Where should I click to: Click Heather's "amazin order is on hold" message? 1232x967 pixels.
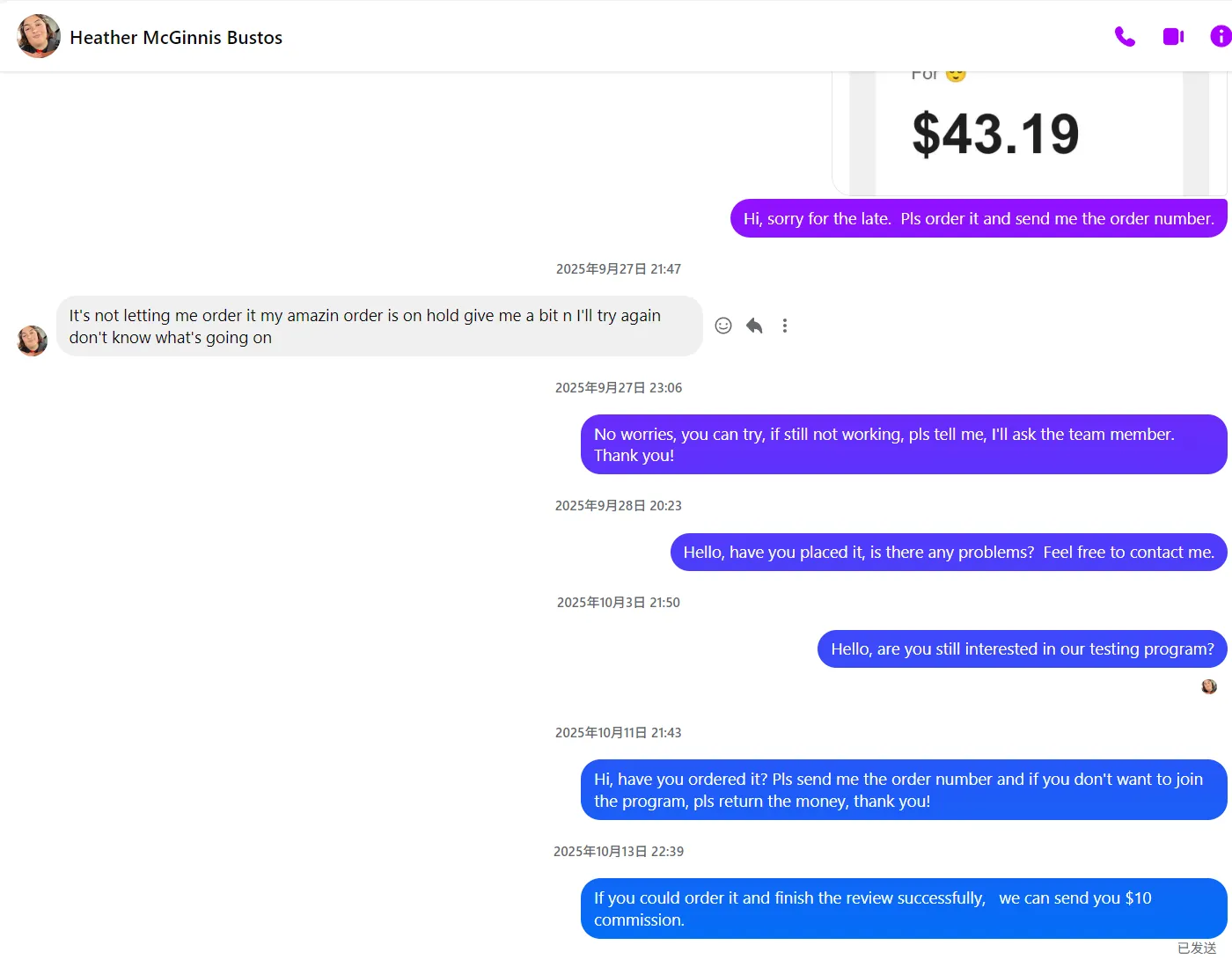click(378, 326)
